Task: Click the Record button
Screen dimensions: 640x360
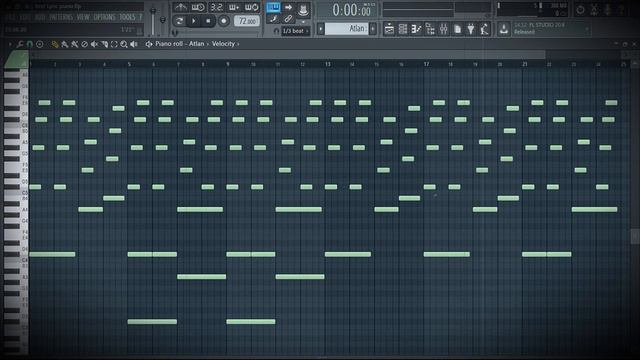Action: pos(224,21)
